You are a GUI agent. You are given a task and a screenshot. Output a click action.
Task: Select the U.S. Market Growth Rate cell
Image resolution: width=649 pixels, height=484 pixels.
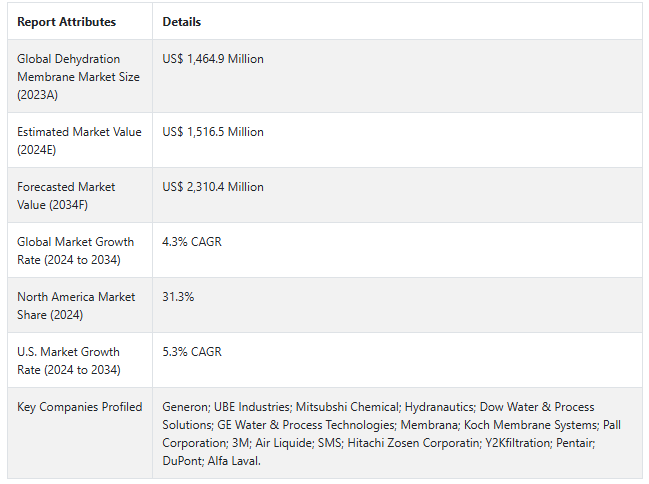click(68, 360)
